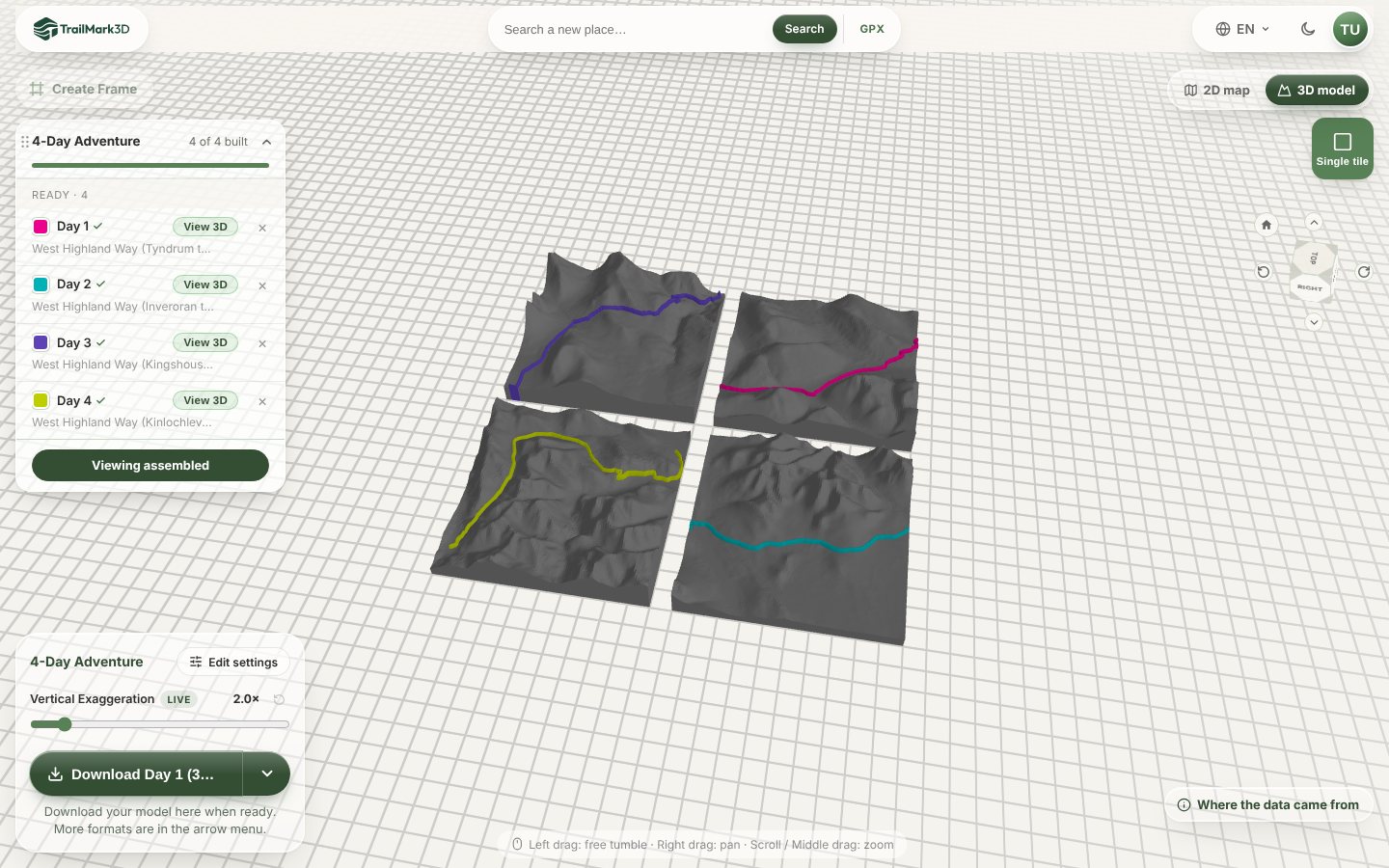Select Day 3 West Highland Way (Kingshous row
The width and height of the screenshot is (1389, 868).
(123, 365)
